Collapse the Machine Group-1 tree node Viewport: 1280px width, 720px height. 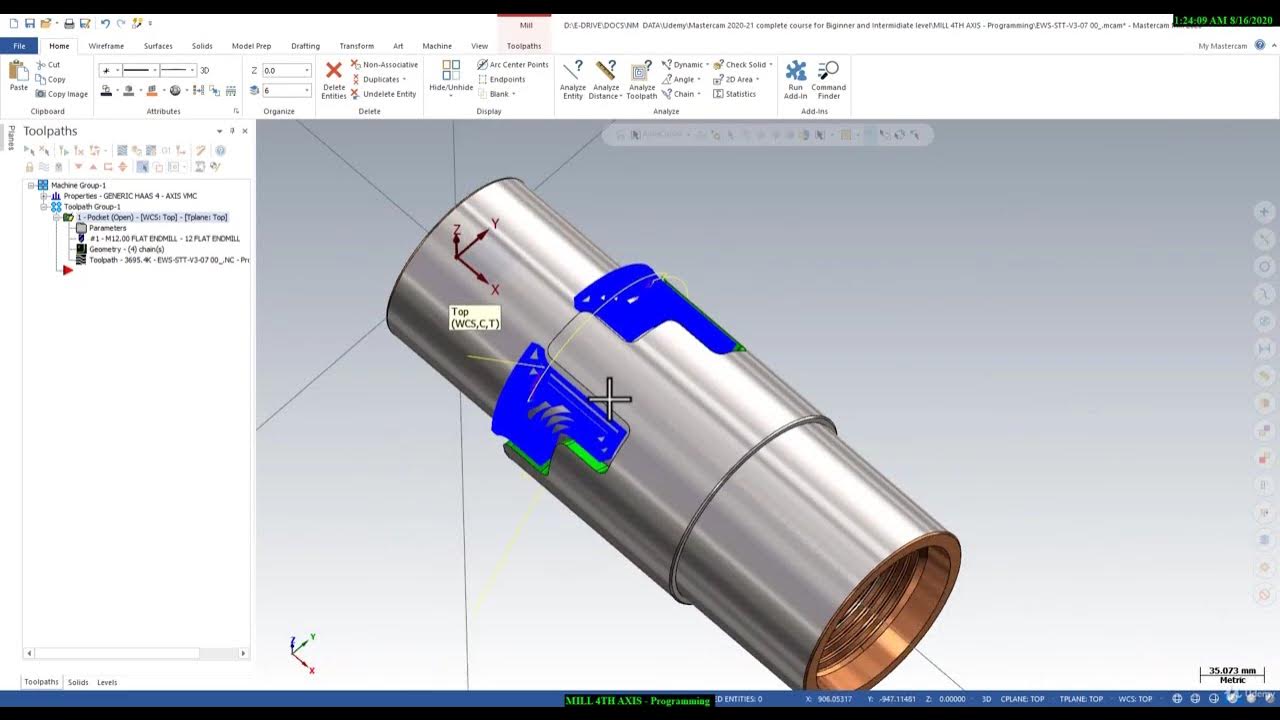[31, 185]
